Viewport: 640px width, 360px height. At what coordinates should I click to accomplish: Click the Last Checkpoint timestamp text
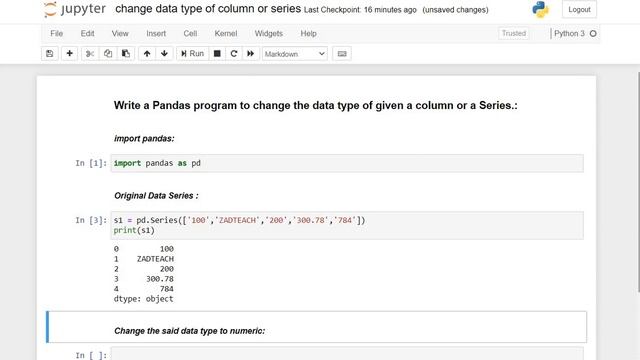pos(360,10)
